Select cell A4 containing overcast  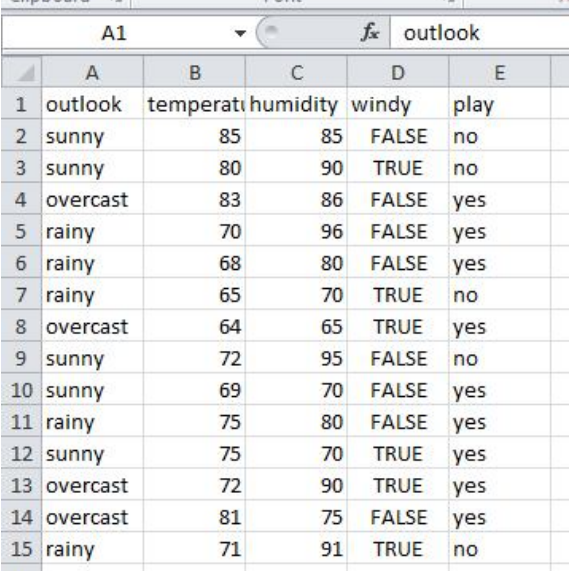click(92, 199)
